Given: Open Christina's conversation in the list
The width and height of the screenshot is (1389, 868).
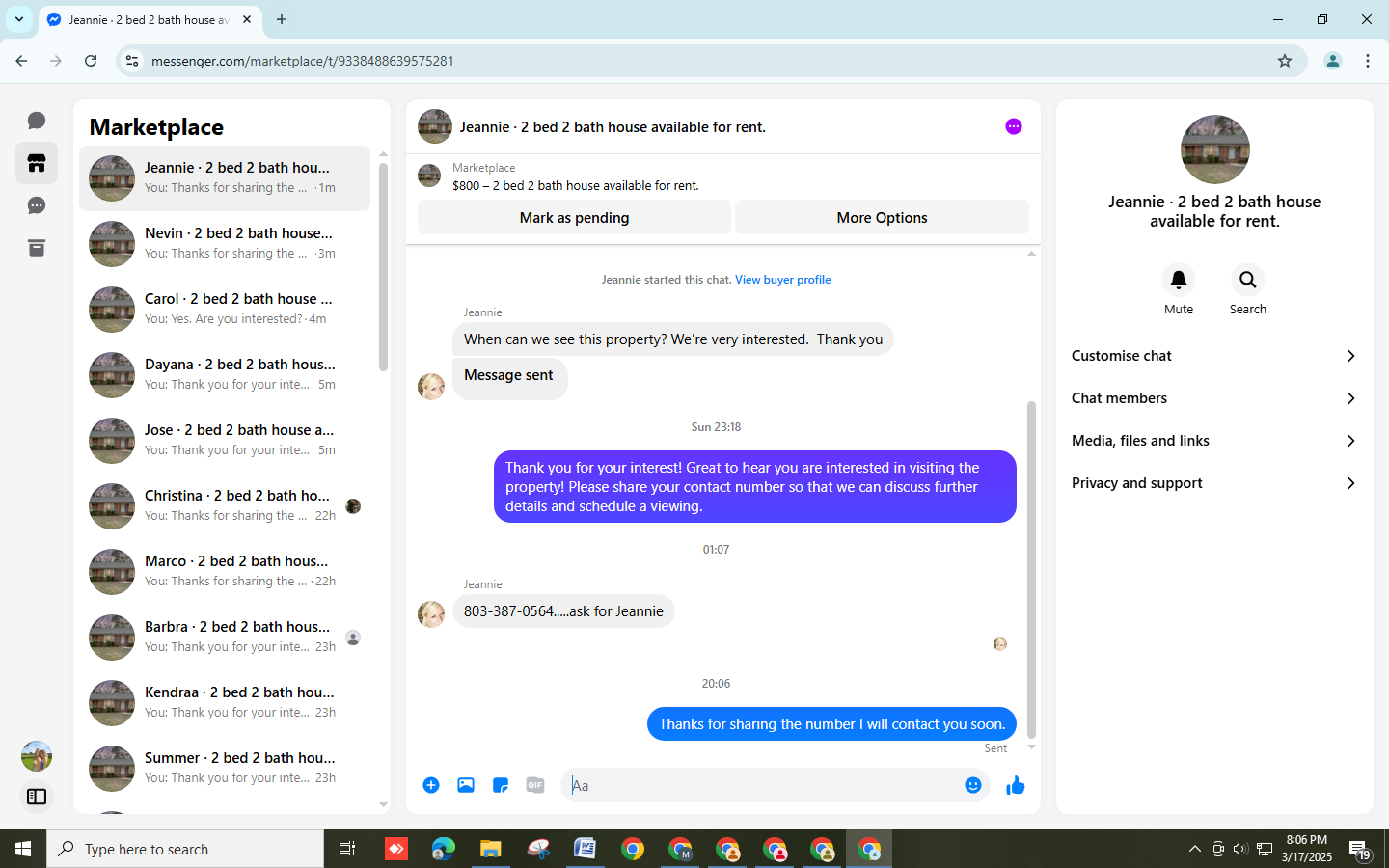Looking at the screenshot, I should (x=225, y=506).
